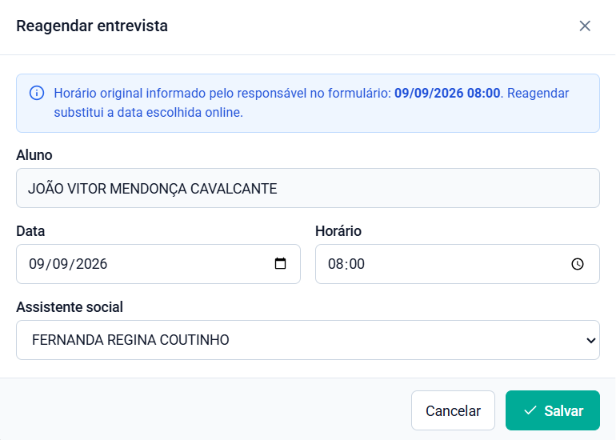Save the rescheduled interview with Salvar
Image resolution: width=616 pixels, height=440 pixels.
552,411
